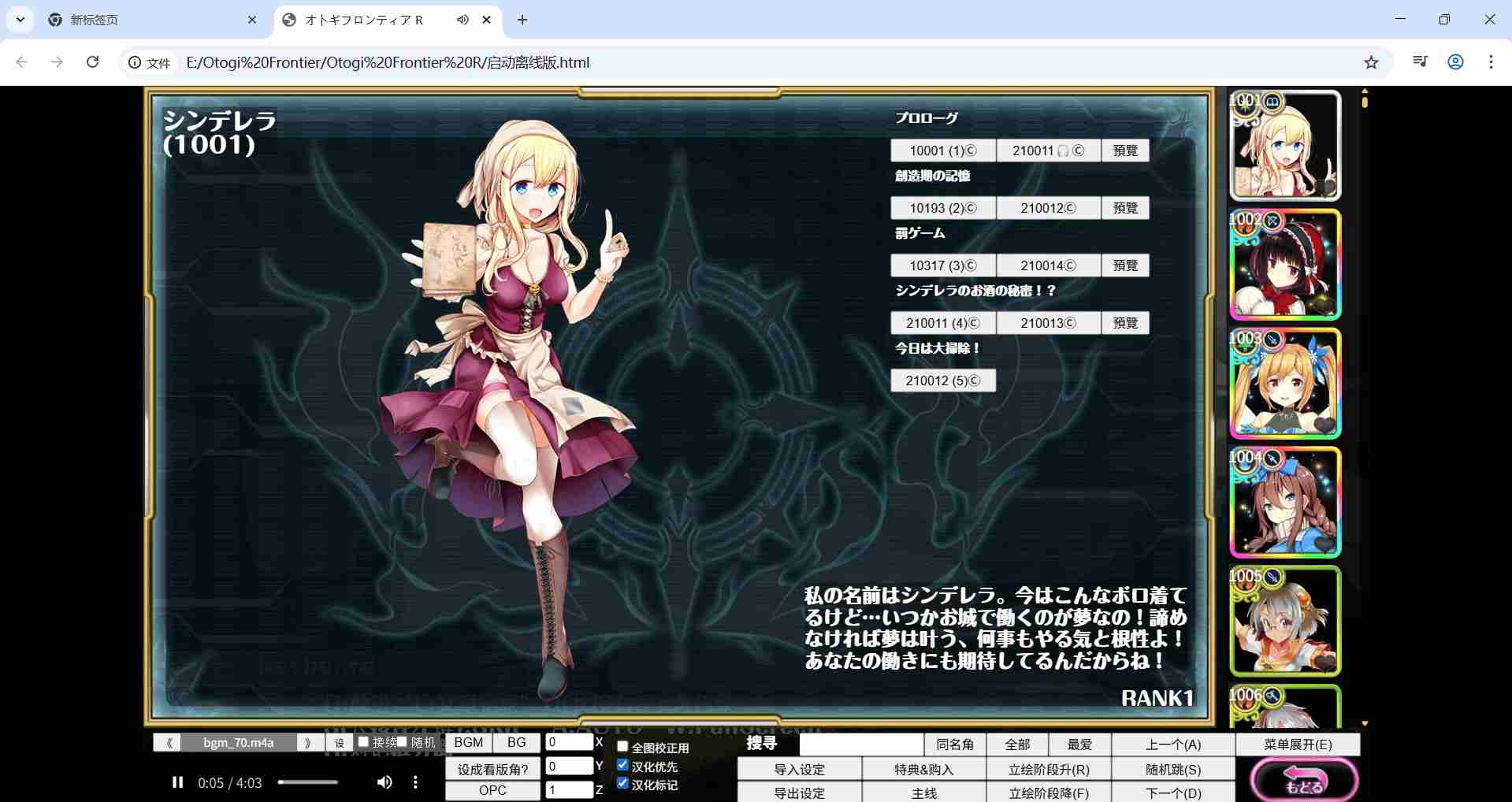The width and height of the screenshot is (1512, 802).
Task: Adjust the audio progress slider
Action: pos(308,782)
